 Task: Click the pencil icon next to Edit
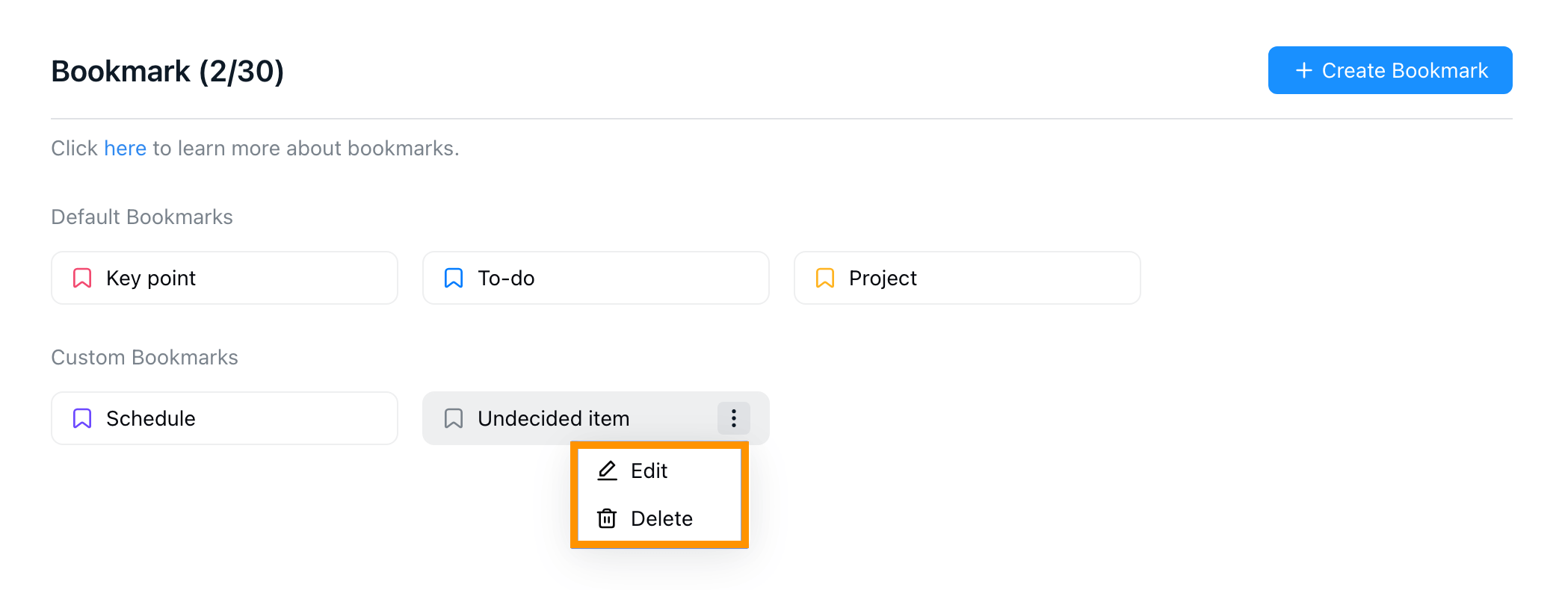[x=607, y=471]
